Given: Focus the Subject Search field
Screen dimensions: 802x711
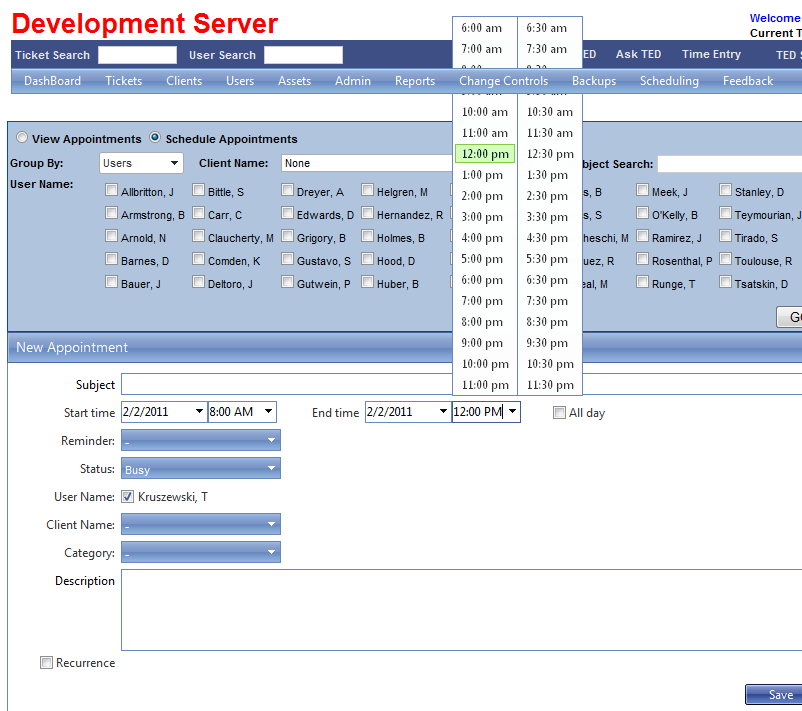Looking at the screenshot, I should tap(729, 164).
